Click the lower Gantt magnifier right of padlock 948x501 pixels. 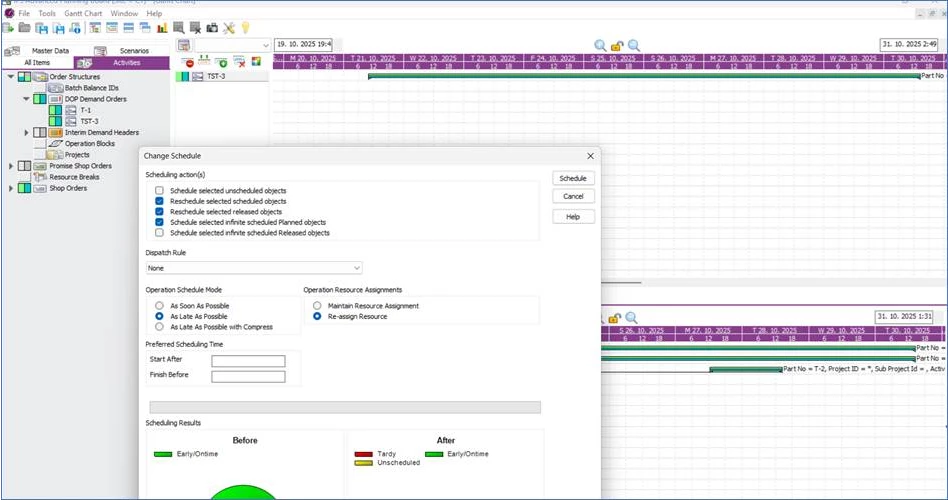[631, 317]
